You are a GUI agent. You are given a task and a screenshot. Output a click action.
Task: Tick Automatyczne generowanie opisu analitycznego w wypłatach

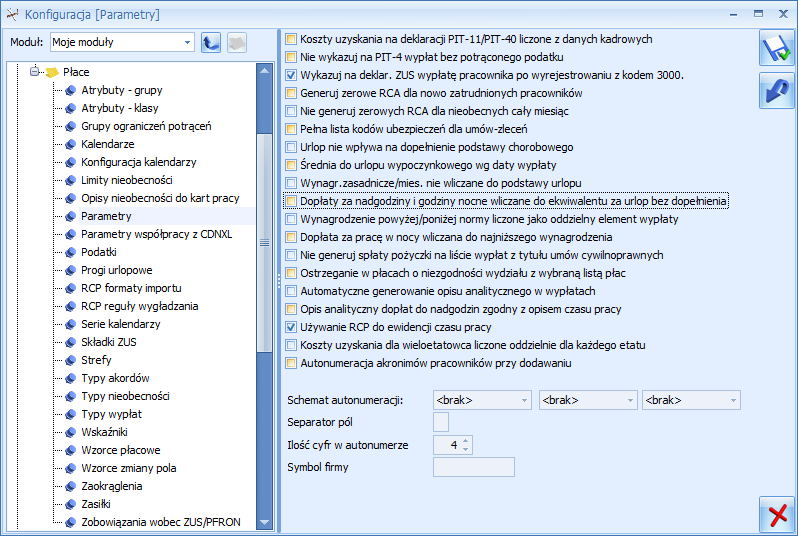coord(291,291)
